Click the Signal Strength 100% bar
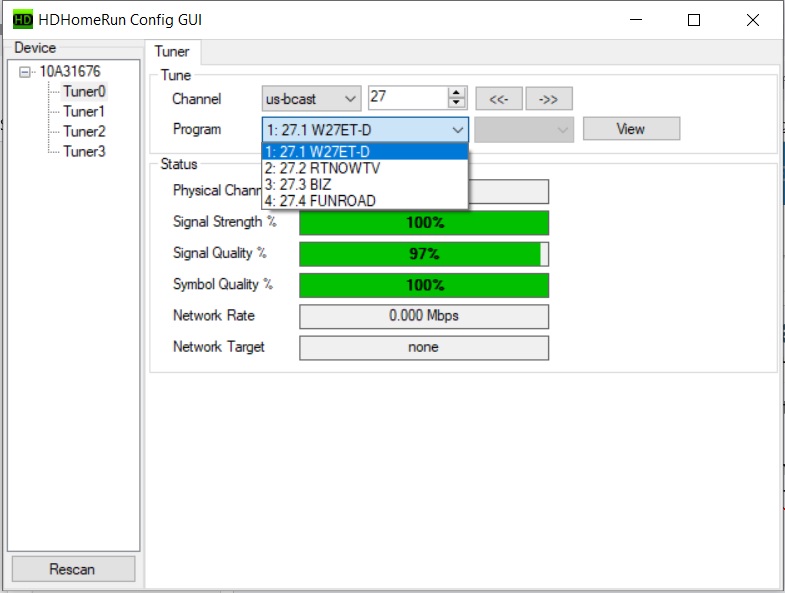 (x=424, y=223)
